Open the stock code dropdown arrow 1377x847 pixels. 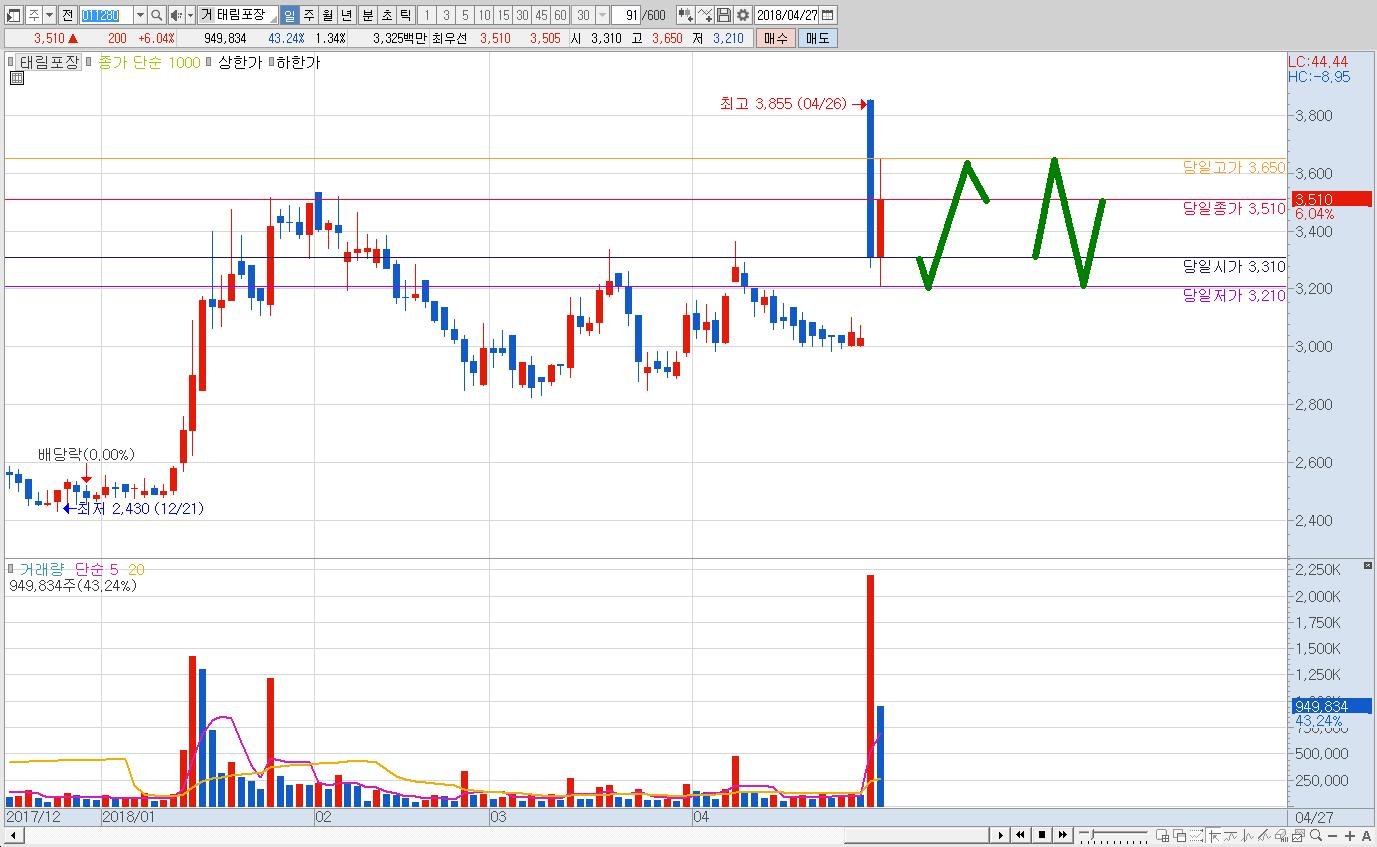[141, 15]
